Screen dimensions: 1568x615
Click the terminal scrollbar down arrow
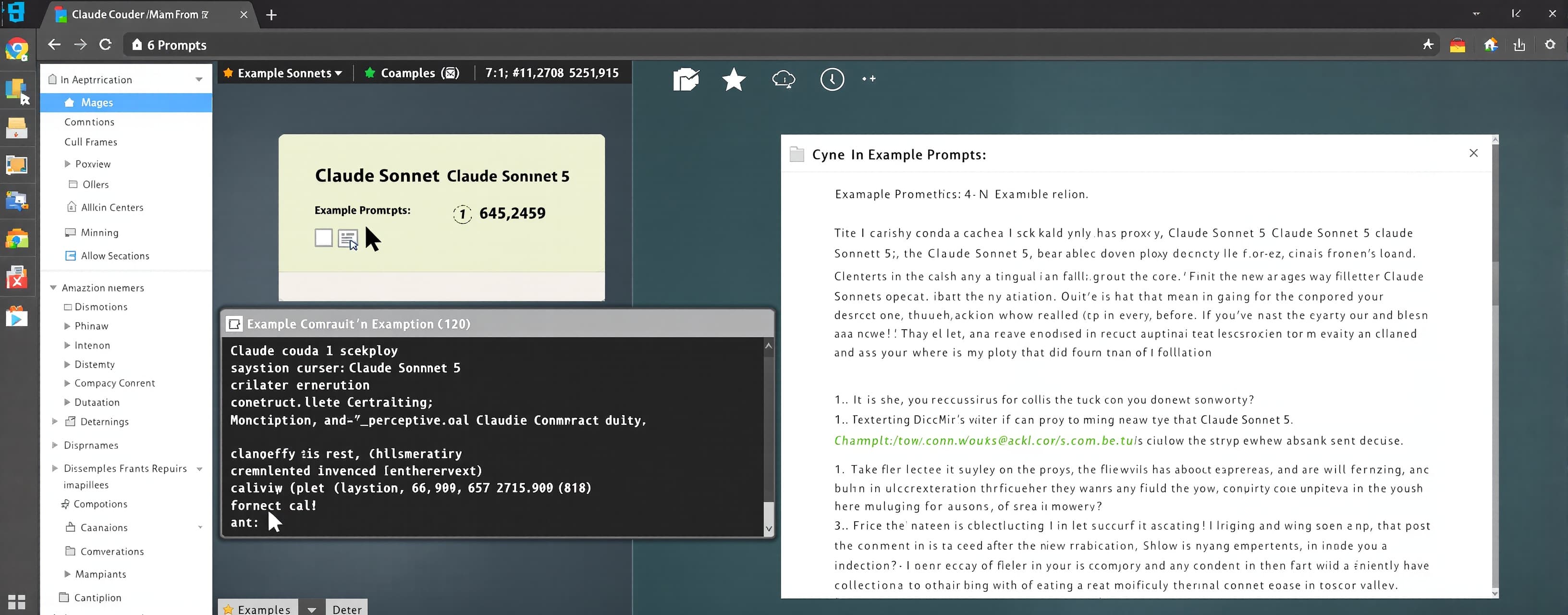click(x=768, y=529)
